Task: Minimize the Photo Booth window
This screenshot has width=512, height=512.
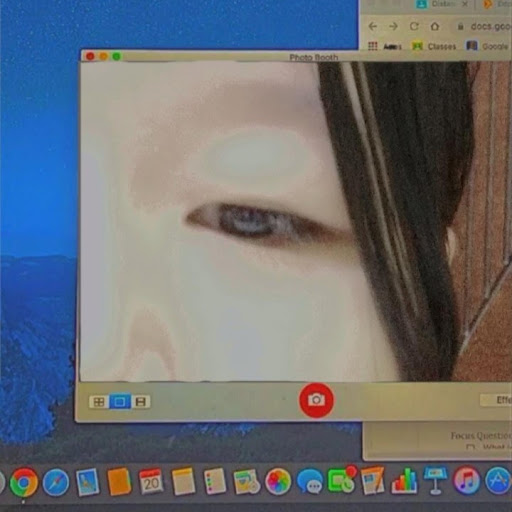Action: pyautogui.click(x=103, y=56)
